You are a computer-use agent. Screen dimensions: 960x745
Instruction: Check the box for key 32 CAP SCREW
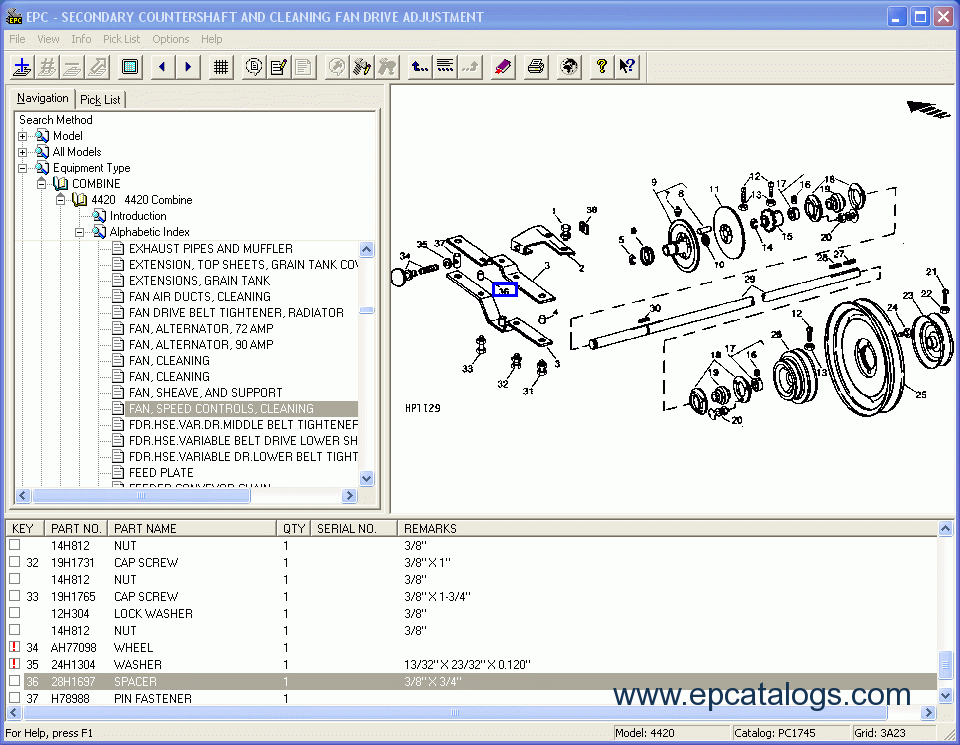tap(15, 562)
